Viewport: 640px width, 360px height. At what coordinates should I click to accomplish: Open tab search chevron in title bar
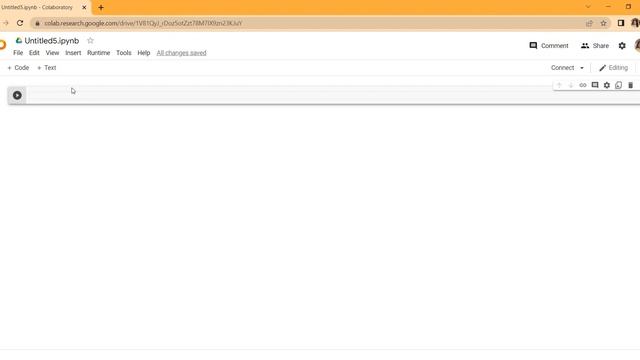pyautogui.click(x=588, y=7)
